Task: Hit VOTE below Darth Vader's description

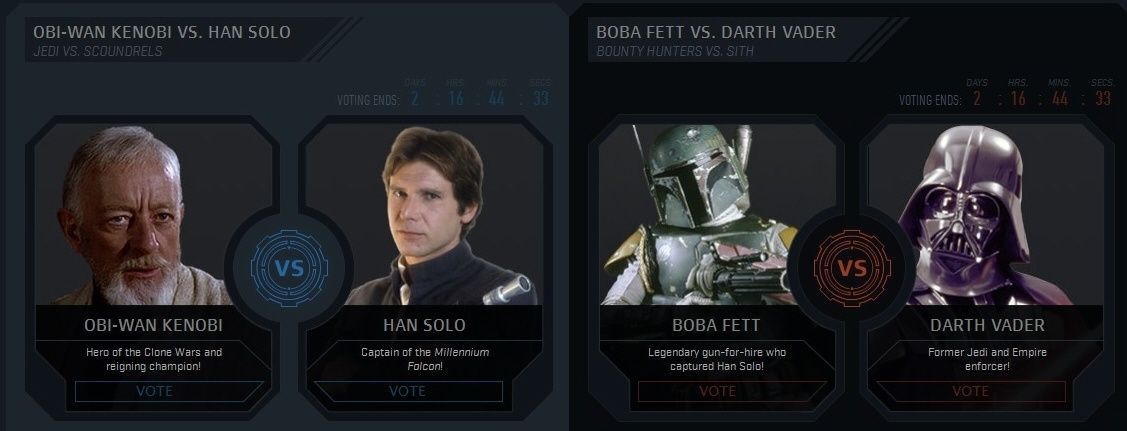Action: pyautogui.click(x=971, y=391)
